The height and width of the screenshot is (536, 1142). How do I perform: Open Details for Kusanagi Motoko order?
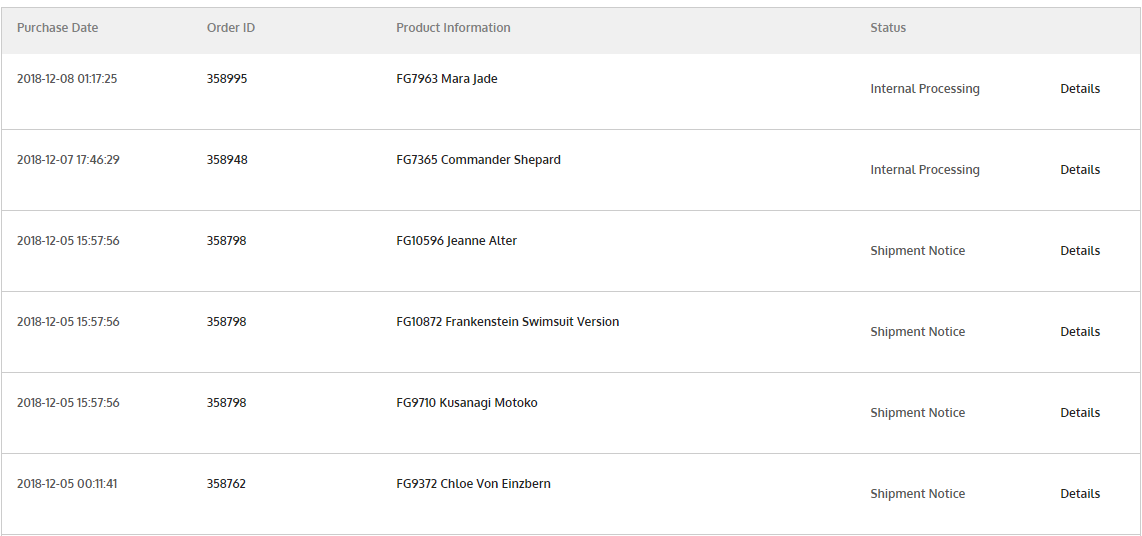pos(1080,413)
